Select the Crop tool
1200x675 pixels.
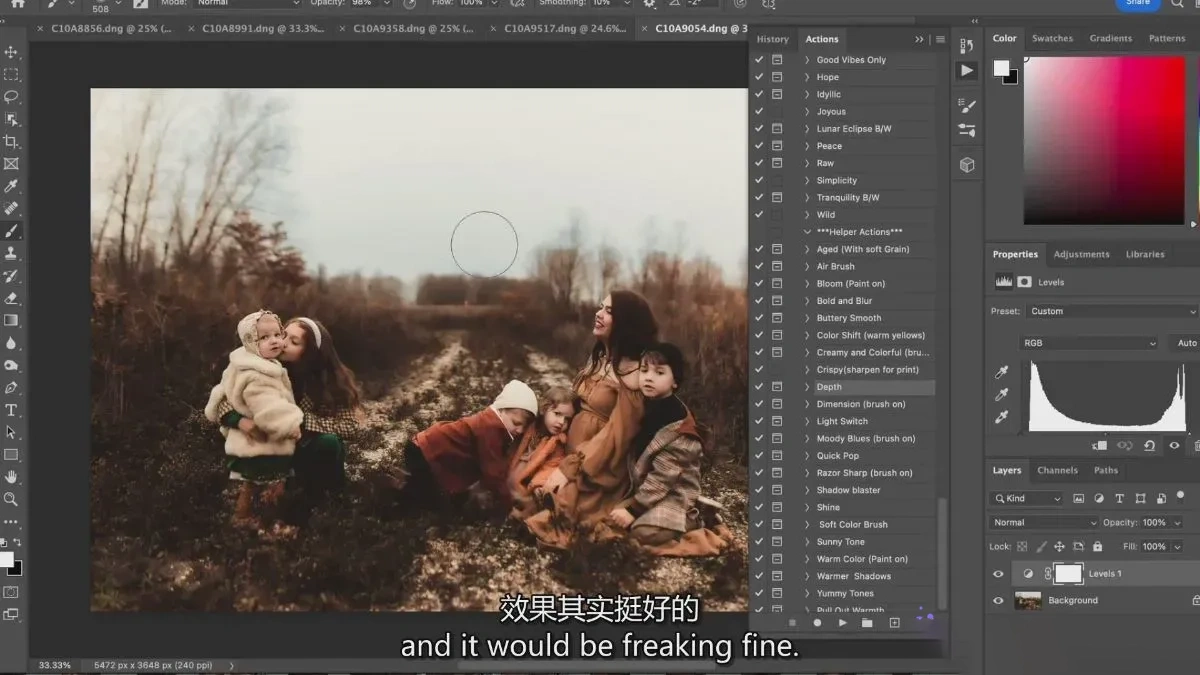[11, 141]
